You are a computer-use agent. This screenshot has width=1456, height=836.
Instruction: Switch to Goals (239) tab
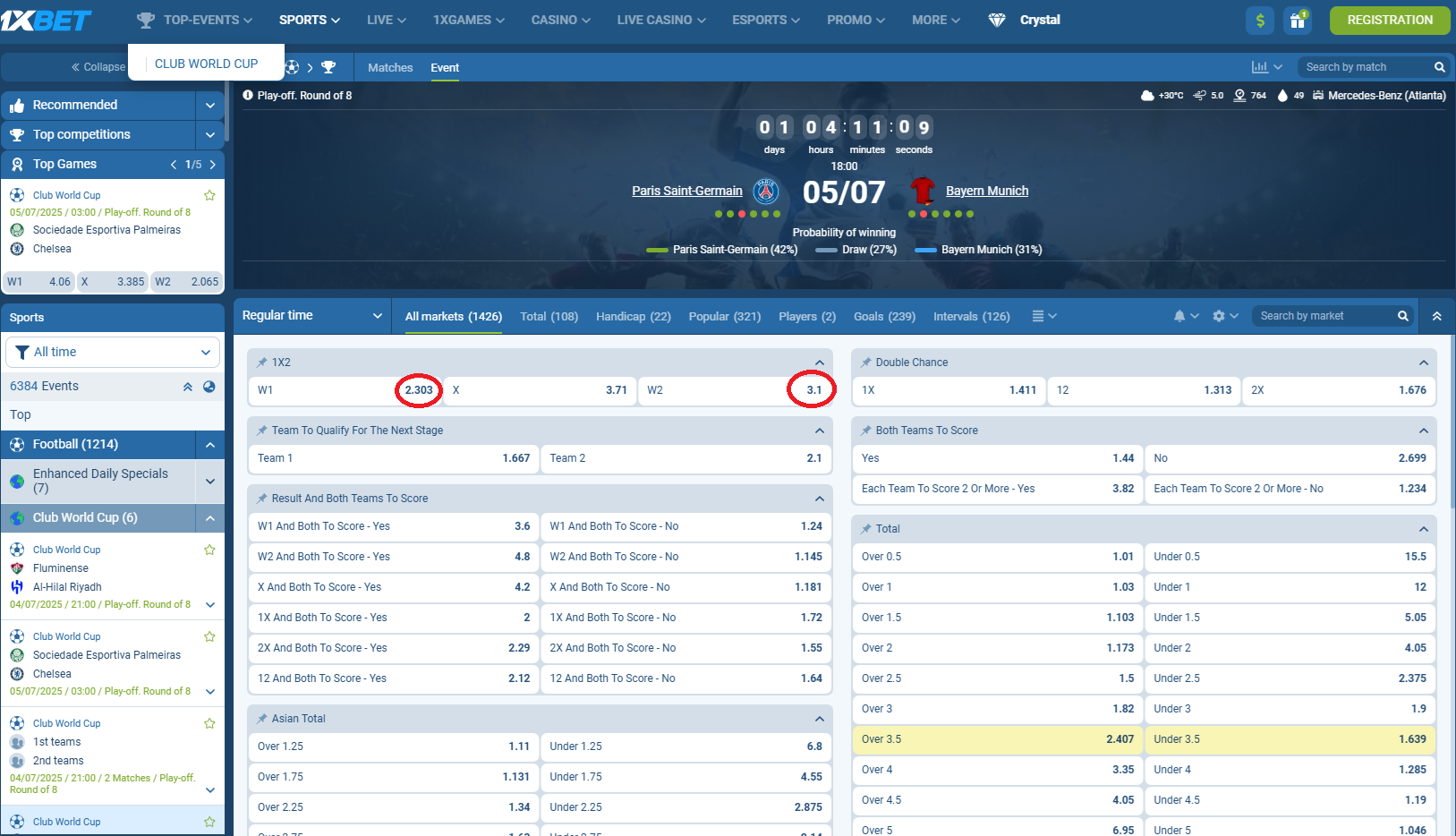click(x=884, y=316)
